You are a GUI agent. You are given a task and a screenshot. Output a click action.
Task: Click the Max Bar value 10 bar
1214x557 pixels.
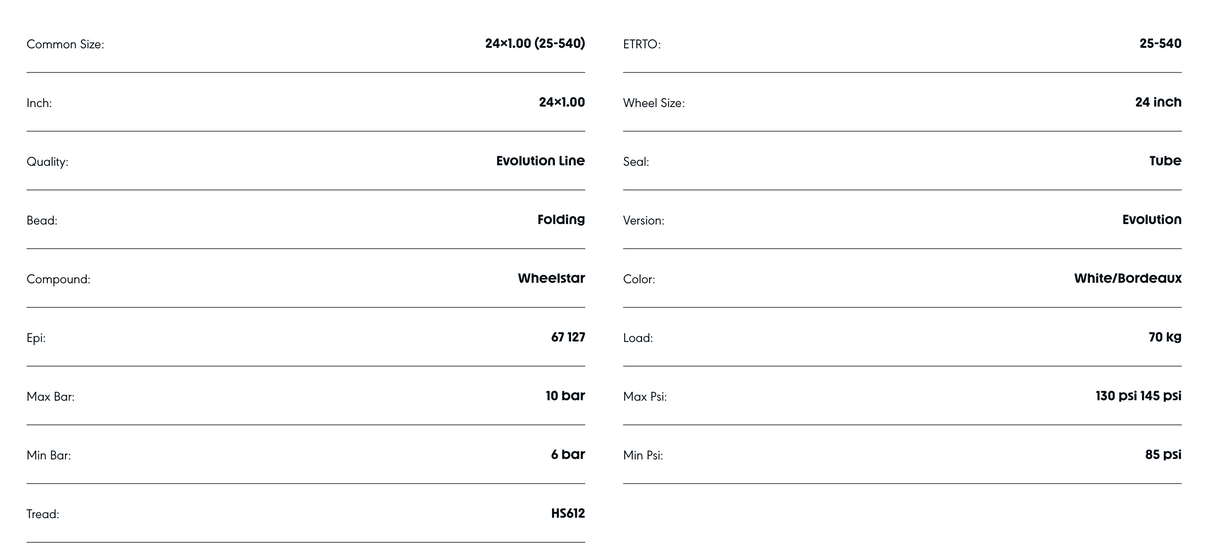pos(565,396)
